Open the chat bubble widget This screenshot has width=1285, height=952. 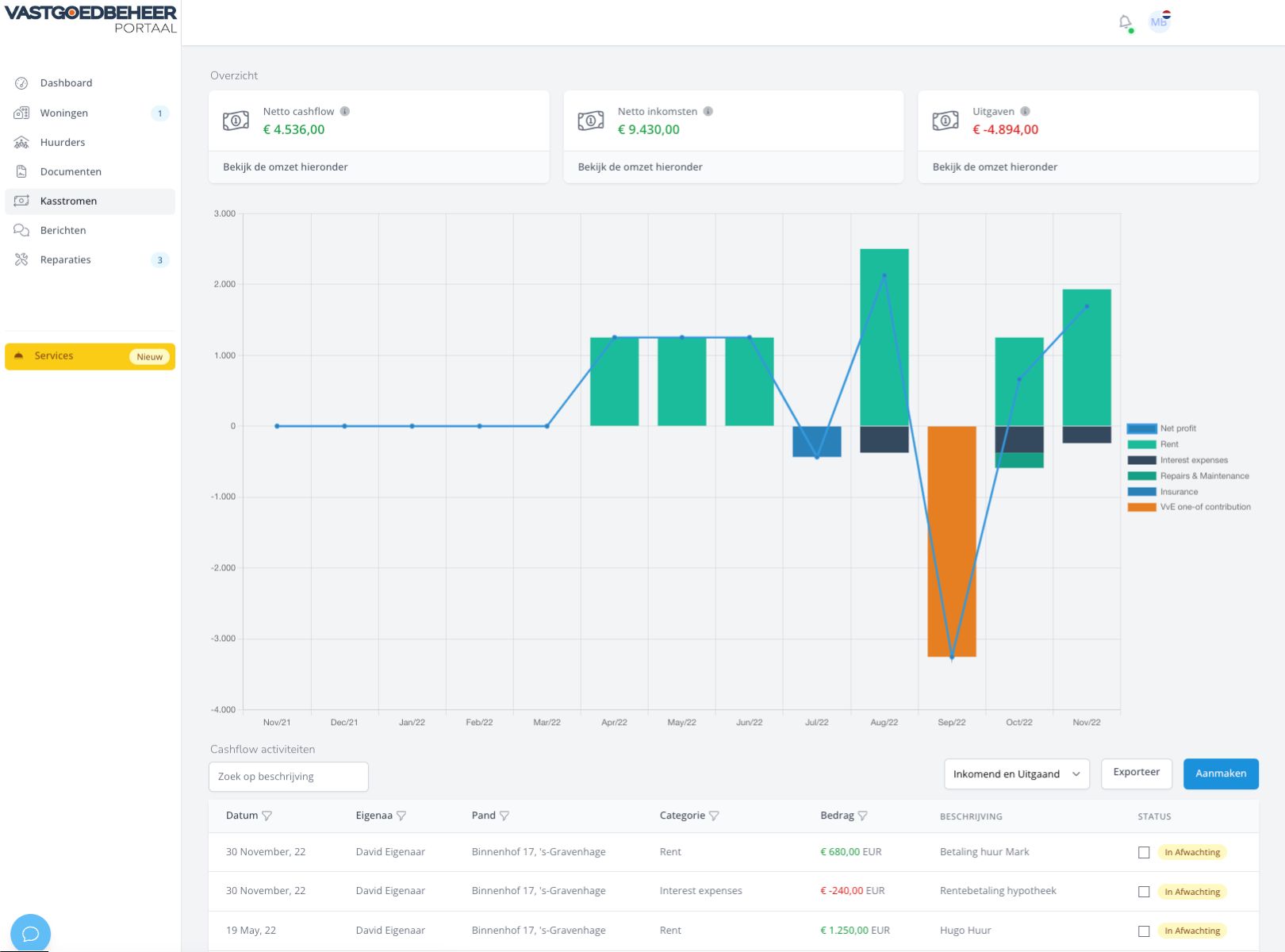[x=31, y=933]
